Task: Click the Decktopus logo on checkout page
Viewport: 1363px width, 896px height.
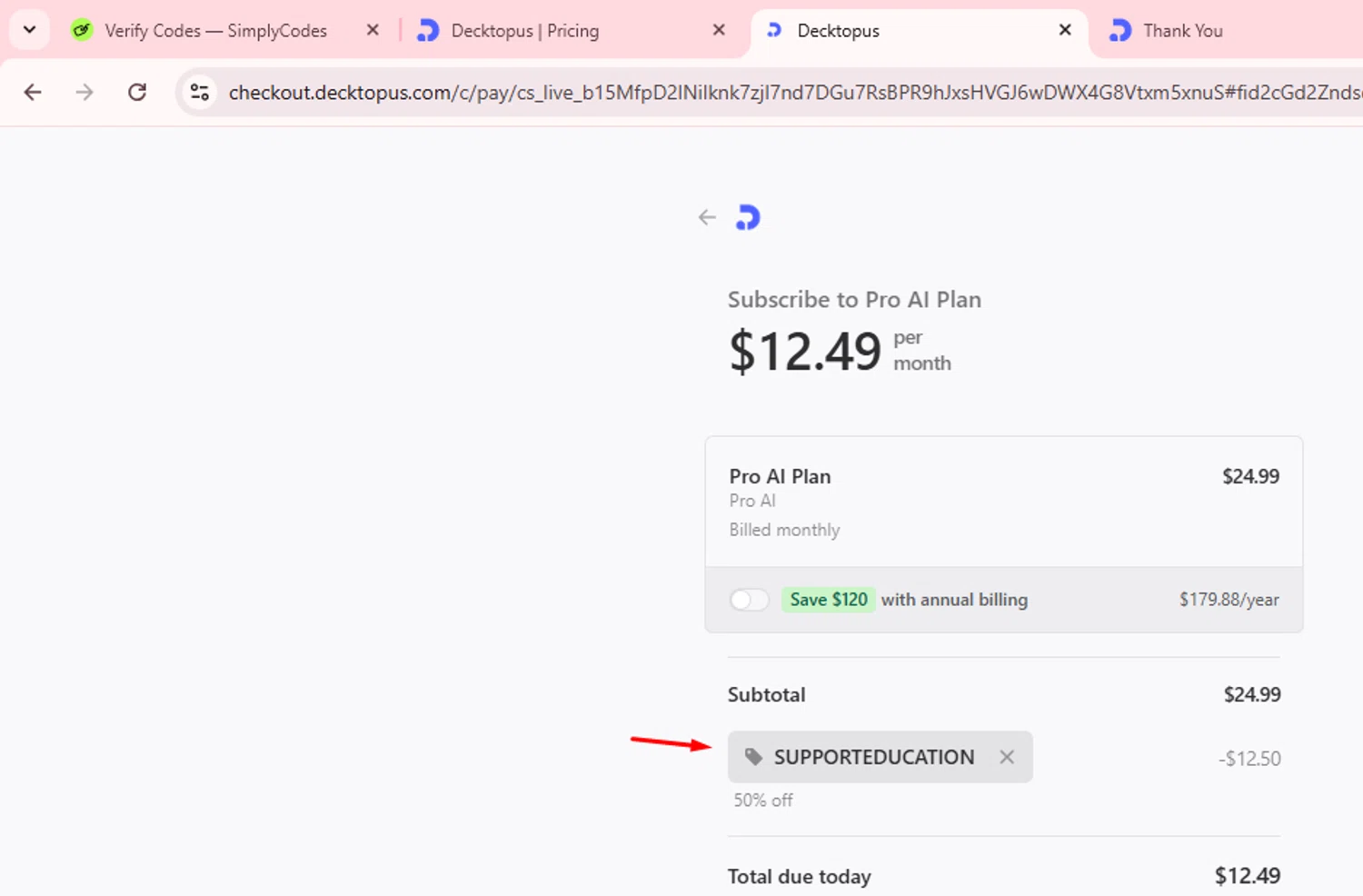Action: [x=748, y=217]
